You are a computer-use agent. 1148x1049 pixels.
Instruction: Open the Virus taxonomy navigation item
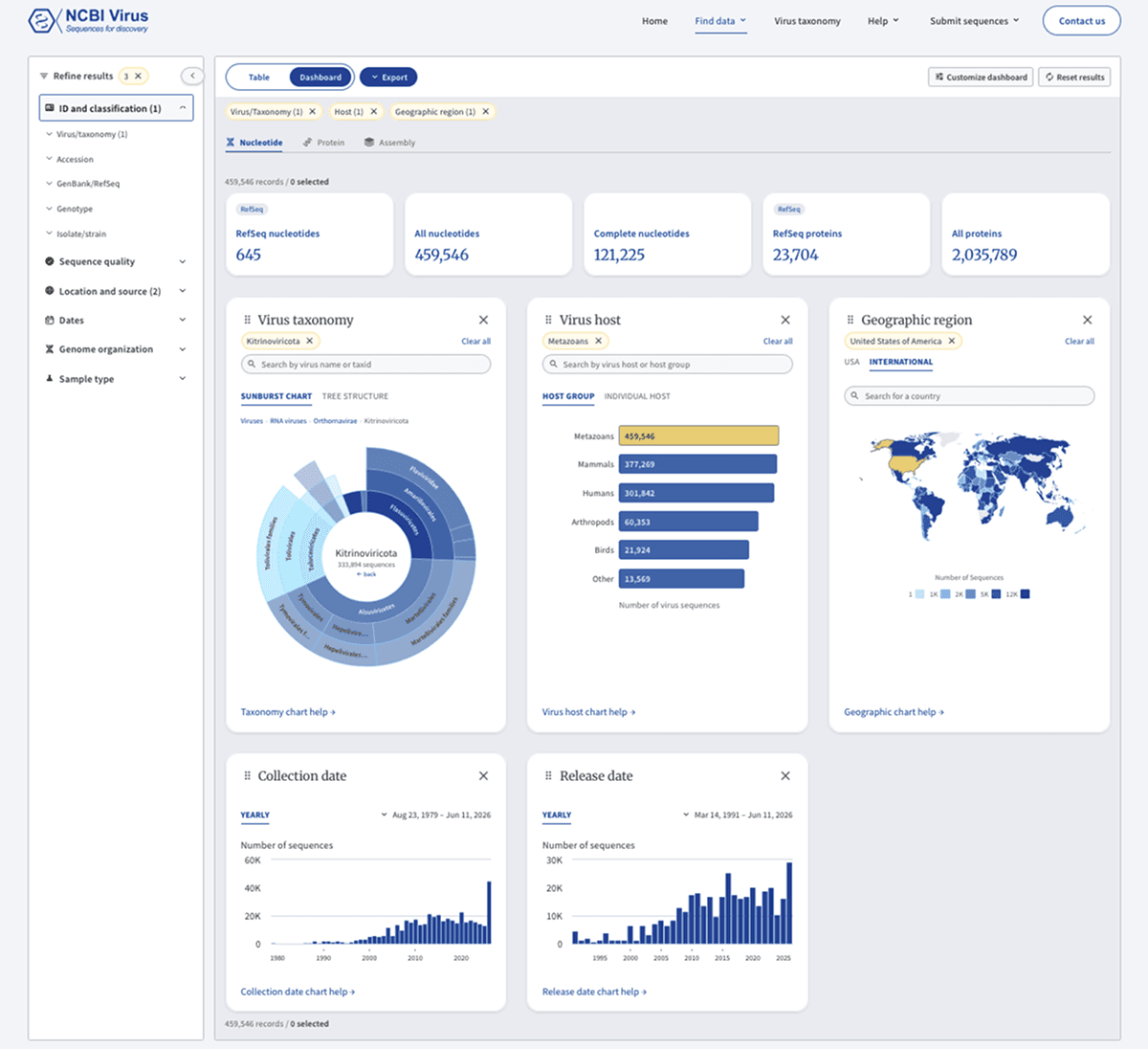pos(807,21)
